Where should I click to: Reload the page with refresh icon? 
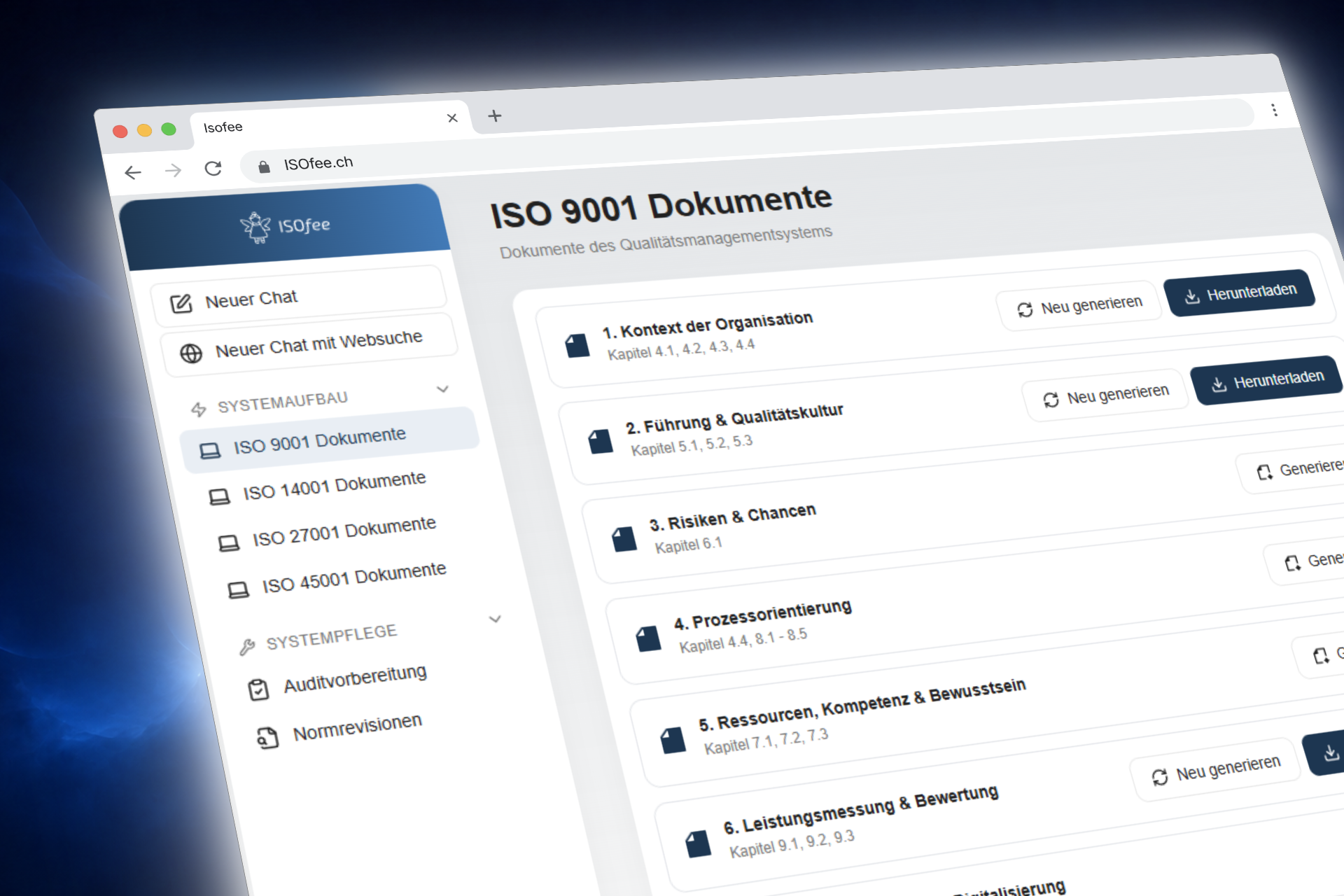[213, 168]
